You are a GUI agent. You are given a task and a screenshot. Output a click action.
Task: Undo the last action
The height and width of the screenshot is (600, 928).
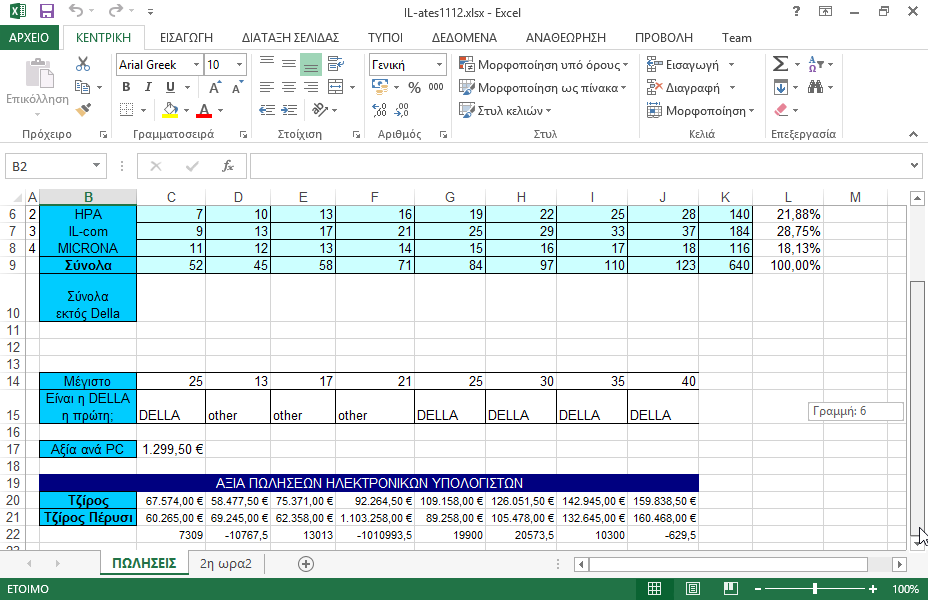click(x=76, y=10)
